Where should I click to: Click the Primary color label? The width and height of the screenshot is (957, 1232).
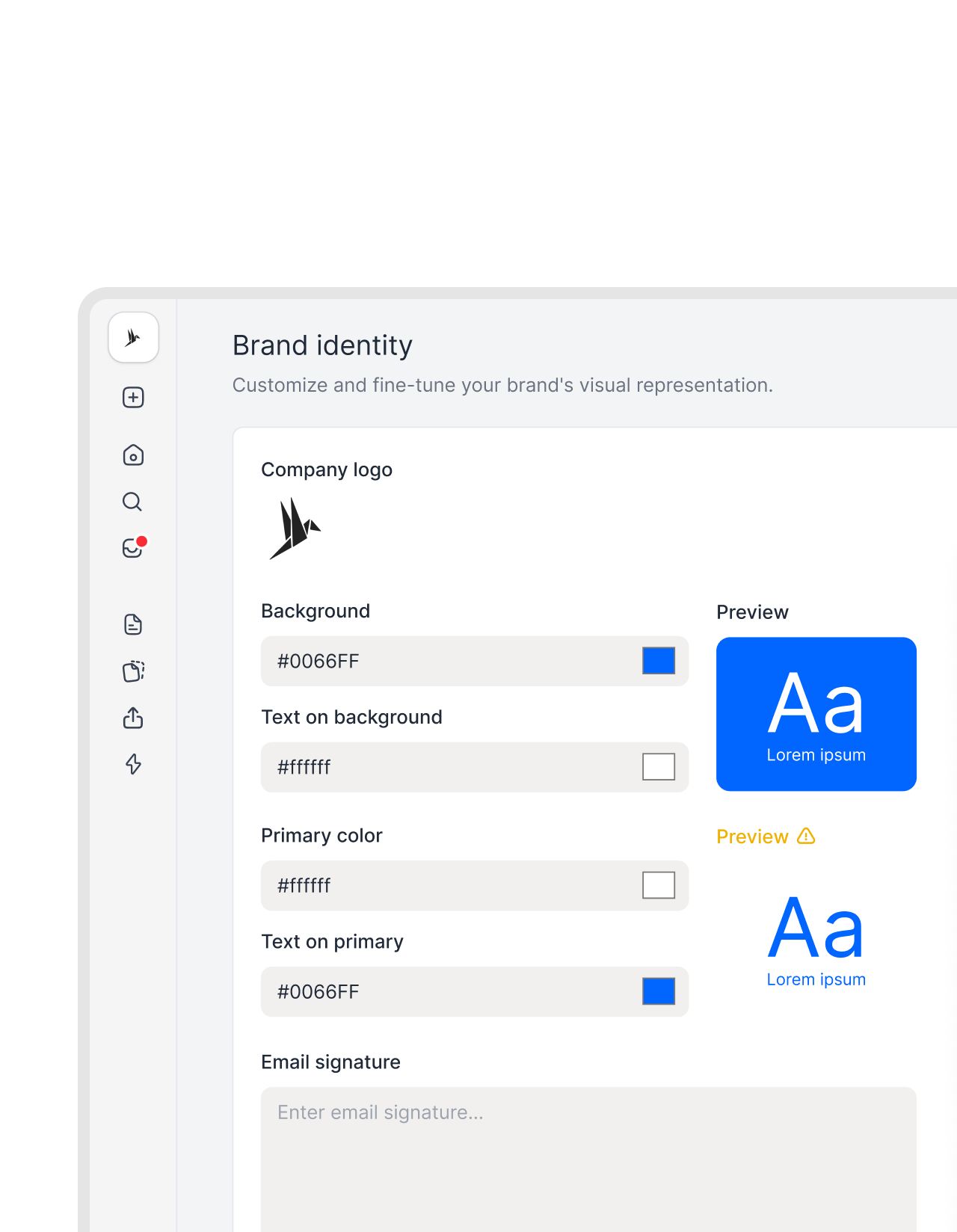coord(321,835)
